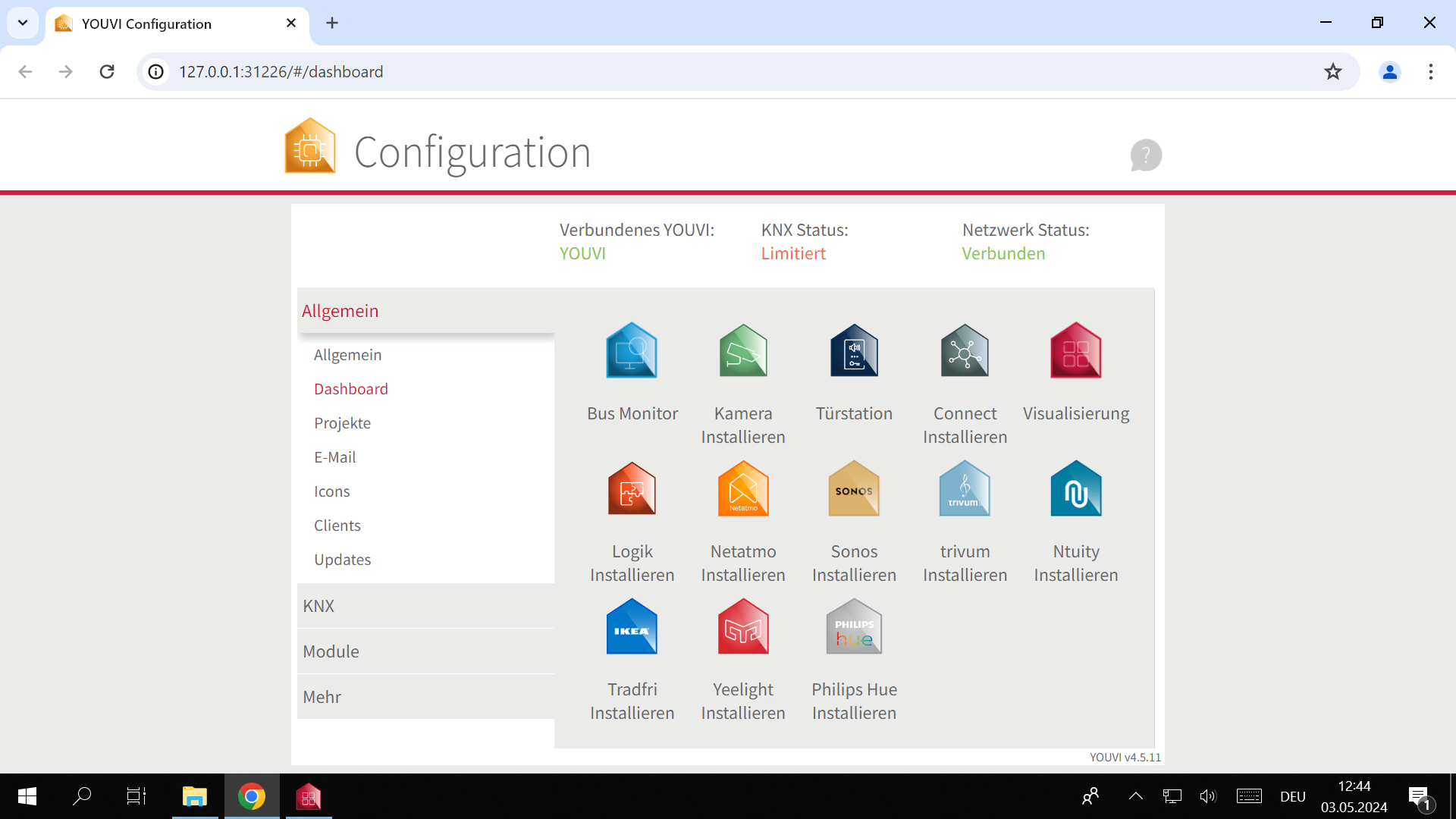Image resolution: width=1456 pixels, height=819 pixels.
Task: Open the DEU keyboard language selector
Action: (x=1293, y=796)
